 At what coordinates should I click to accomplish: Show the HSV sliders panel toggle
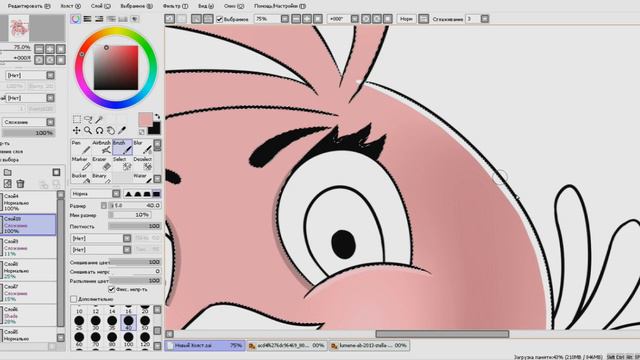[99, 19]
